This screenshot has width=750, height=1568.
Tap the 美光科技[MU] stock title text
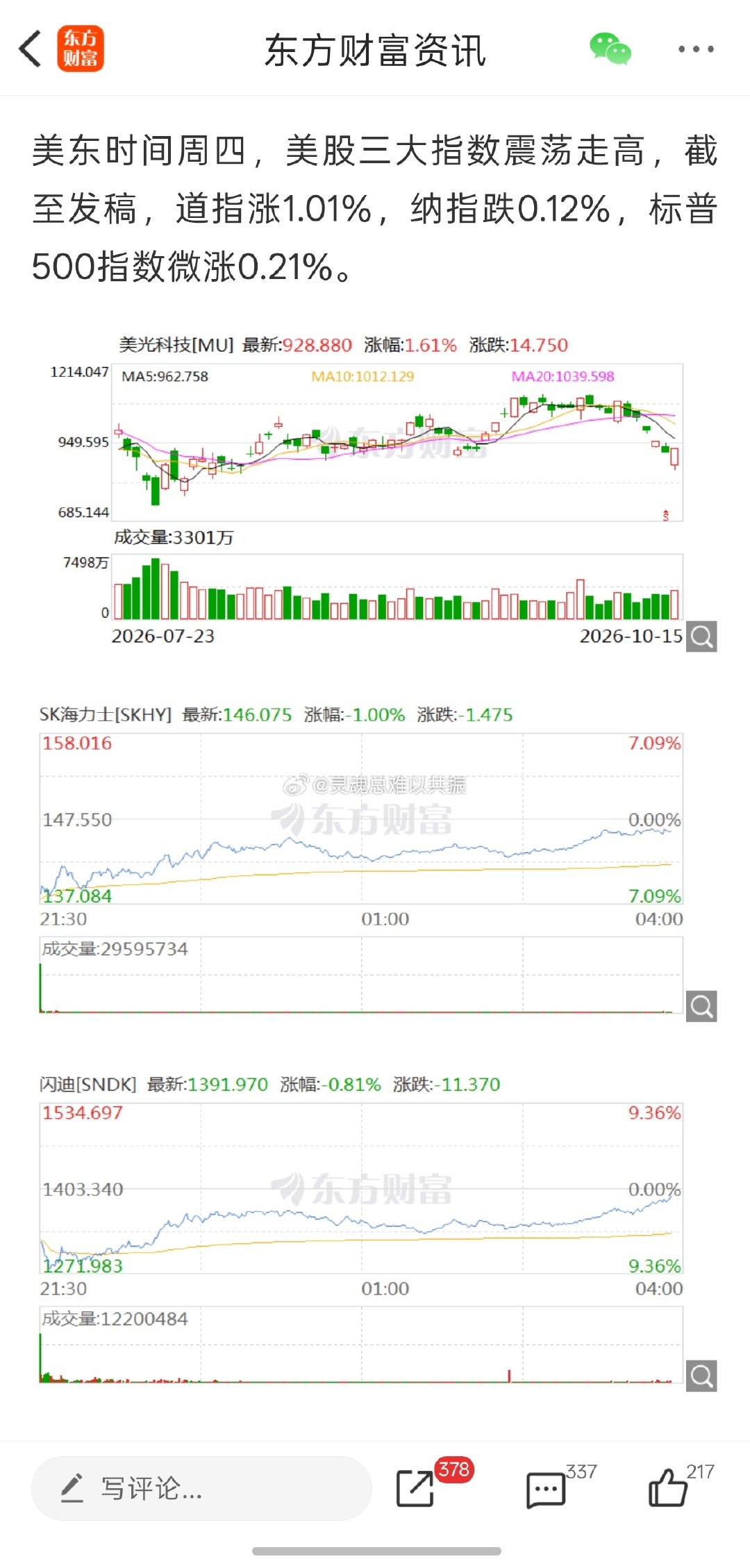(x=176, y=345)
